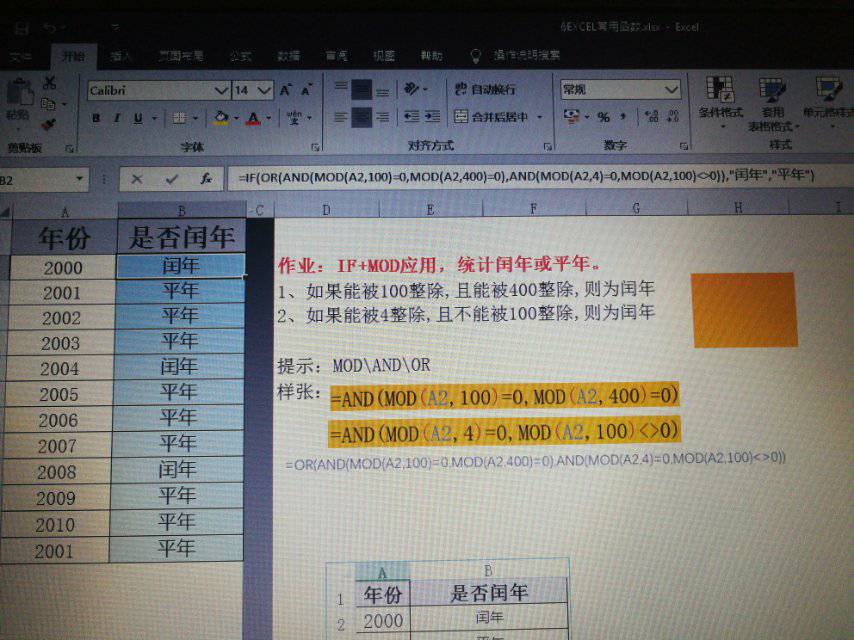This screenshot has width=854, height=640.
Task: Click the top align icon
Action: (x=340, y=88)
